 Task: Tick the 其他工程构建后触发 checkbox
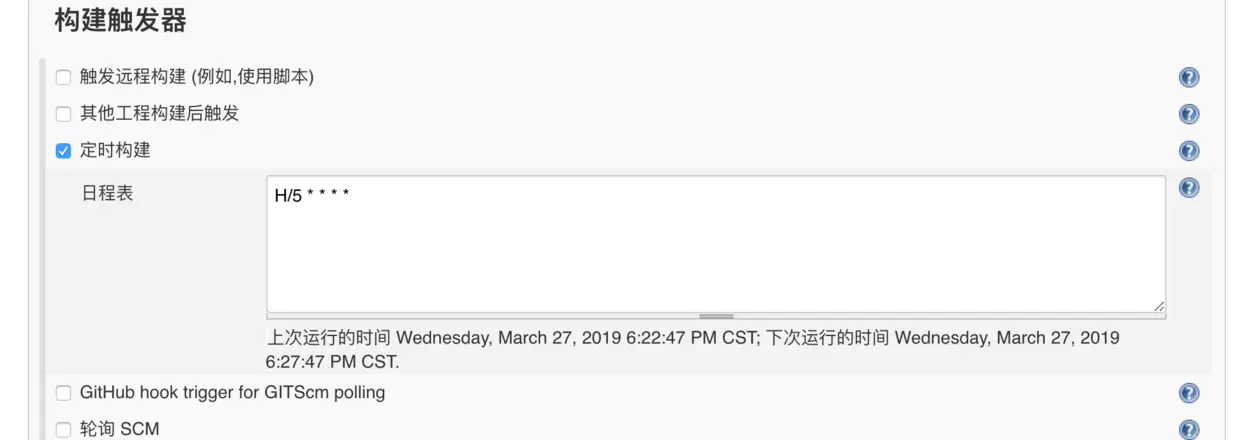pos(63,114)
